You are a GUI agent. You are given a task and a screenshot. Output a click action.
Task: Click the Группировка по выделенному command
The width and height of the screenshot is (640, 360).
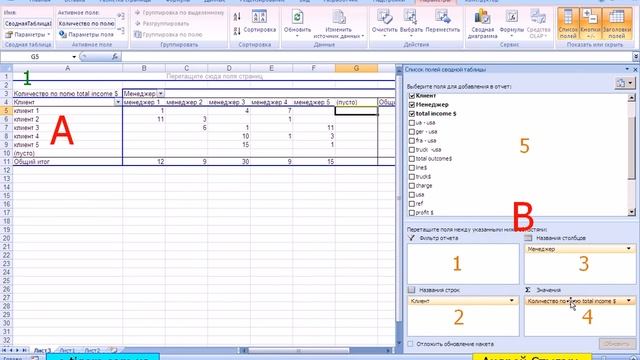(180, 13)
